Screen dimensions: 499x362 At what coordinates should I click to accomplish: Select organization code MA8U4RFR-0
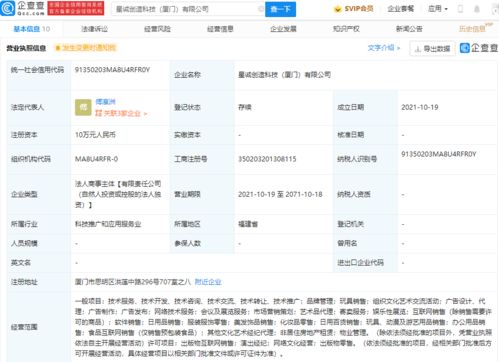(x=96, y=159)
